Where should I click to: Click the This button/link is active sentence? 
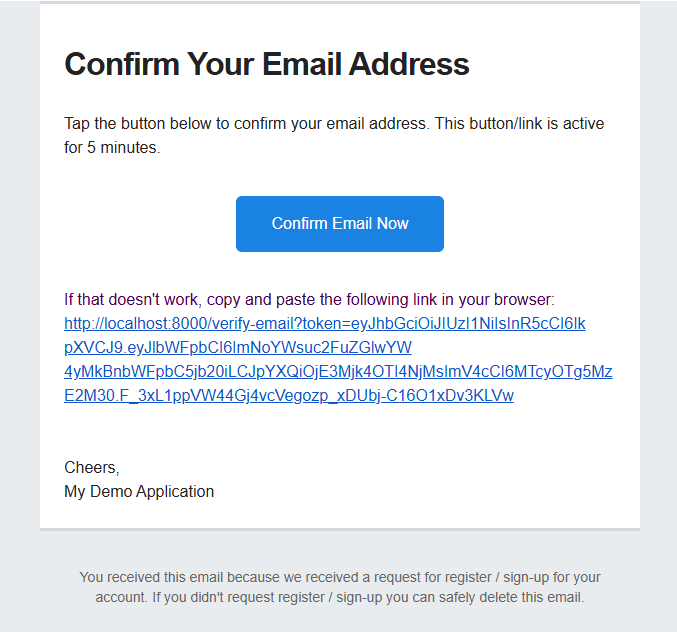[519, 123]
